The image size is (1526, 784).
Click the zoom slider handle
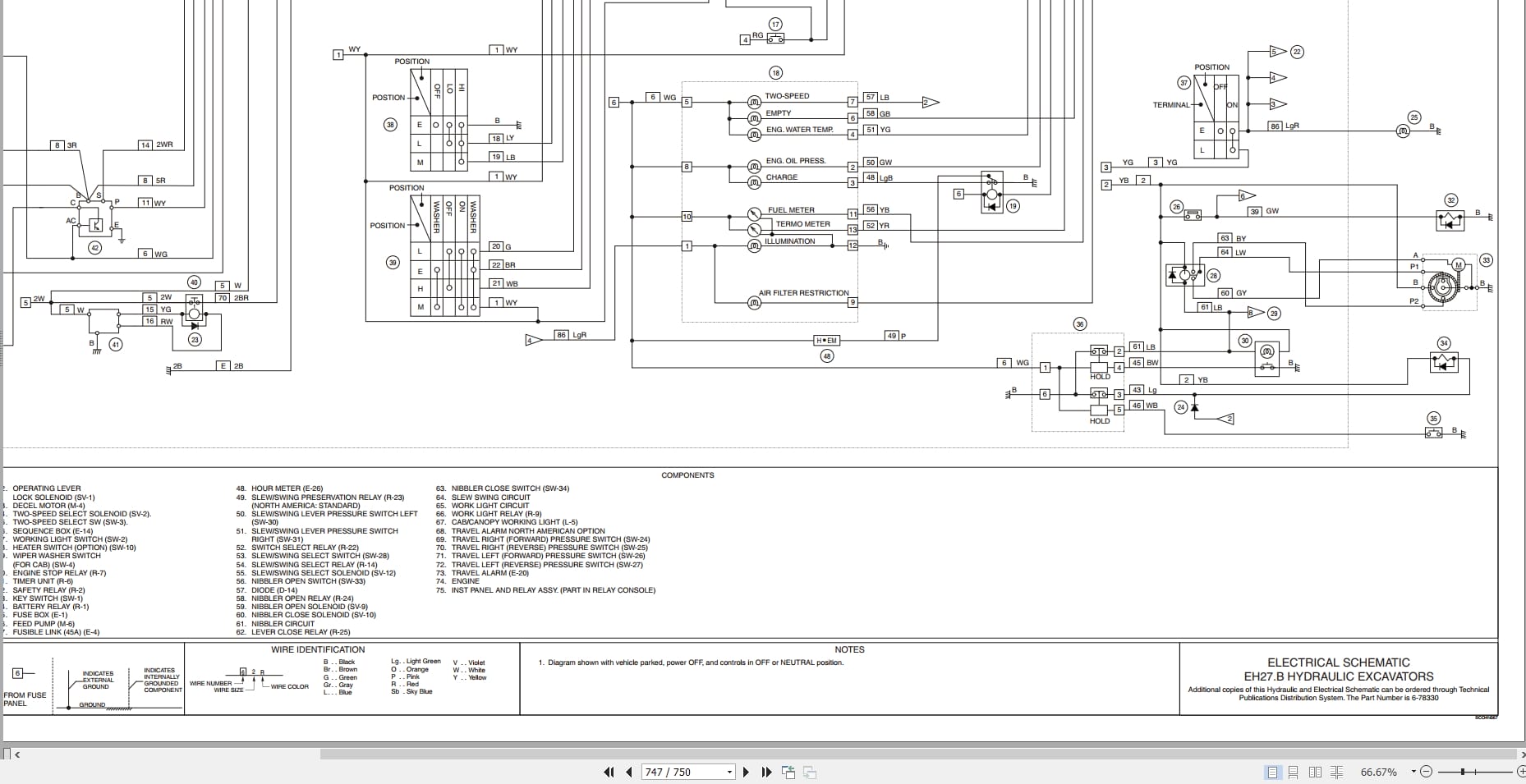(1463, 772)
